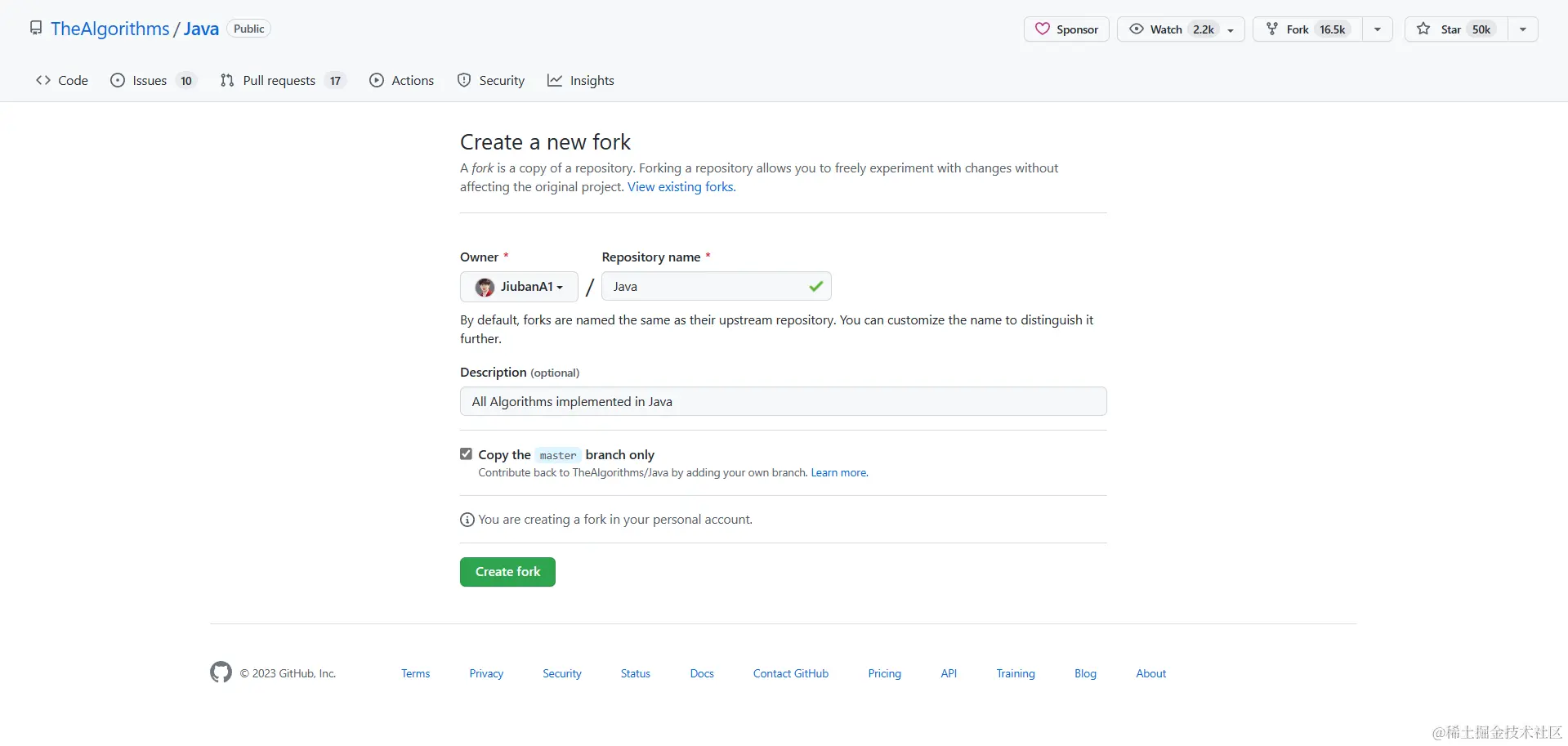Screen dimensions: 1568x746
Task: Open TheAlgorithms organization link
Action: [x=109, y=29]
